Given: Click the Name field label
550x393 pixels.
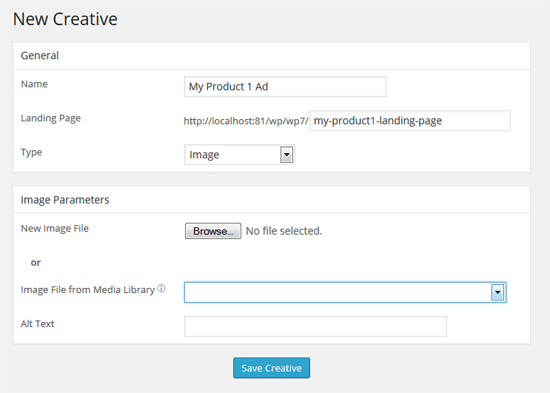Looking at the screenshot, I should point(34,84).
